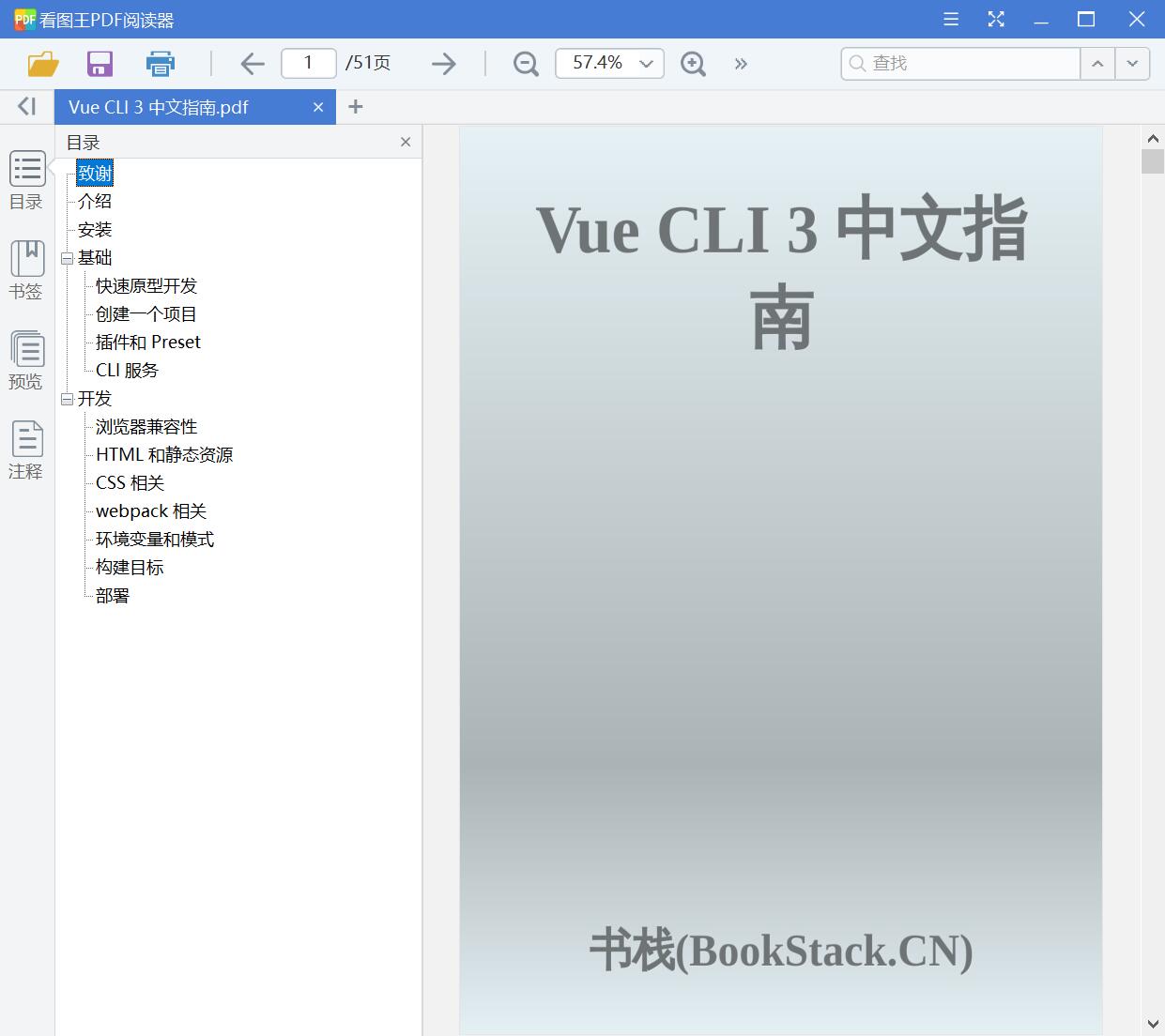Print the PDF with the printer icon
Viewport: 1165px width, 1036px height.
pyautogui.click(x=161, y=64)
